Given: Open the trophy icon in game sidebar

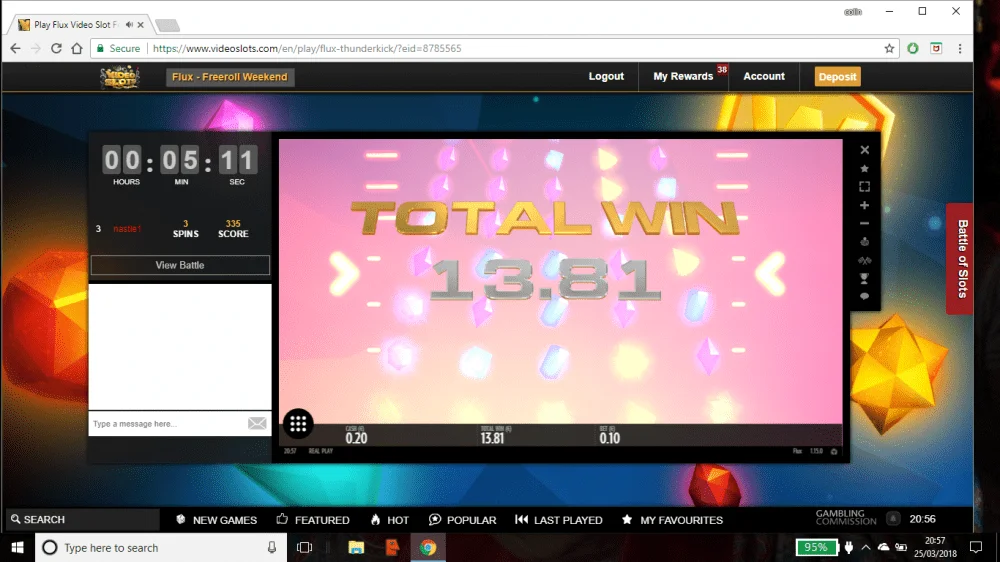Looking at the screenshot, I should [864, 279].
